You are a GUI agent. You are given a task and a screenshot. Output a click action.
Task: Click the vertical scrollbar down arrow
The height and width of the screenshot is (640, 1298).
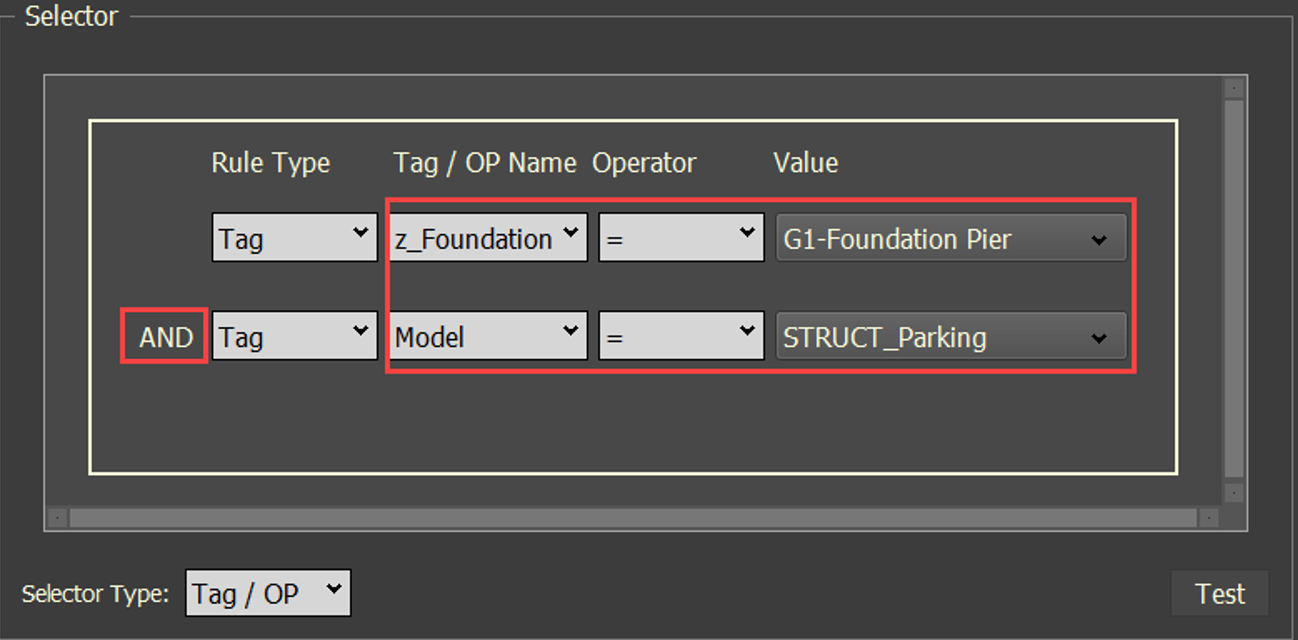click(1234, 493)
